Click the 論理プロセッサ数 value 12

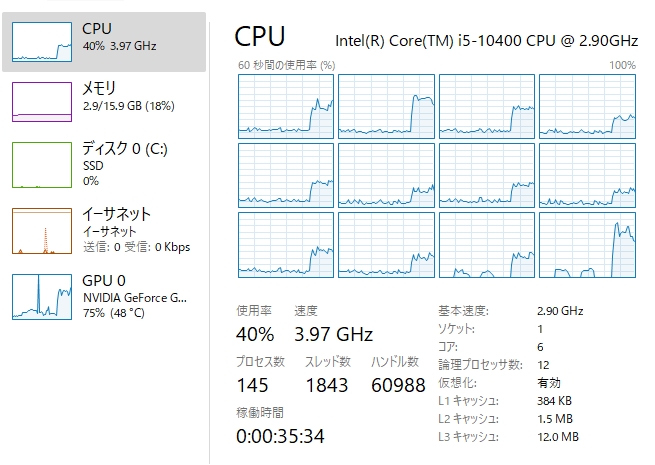543,364
